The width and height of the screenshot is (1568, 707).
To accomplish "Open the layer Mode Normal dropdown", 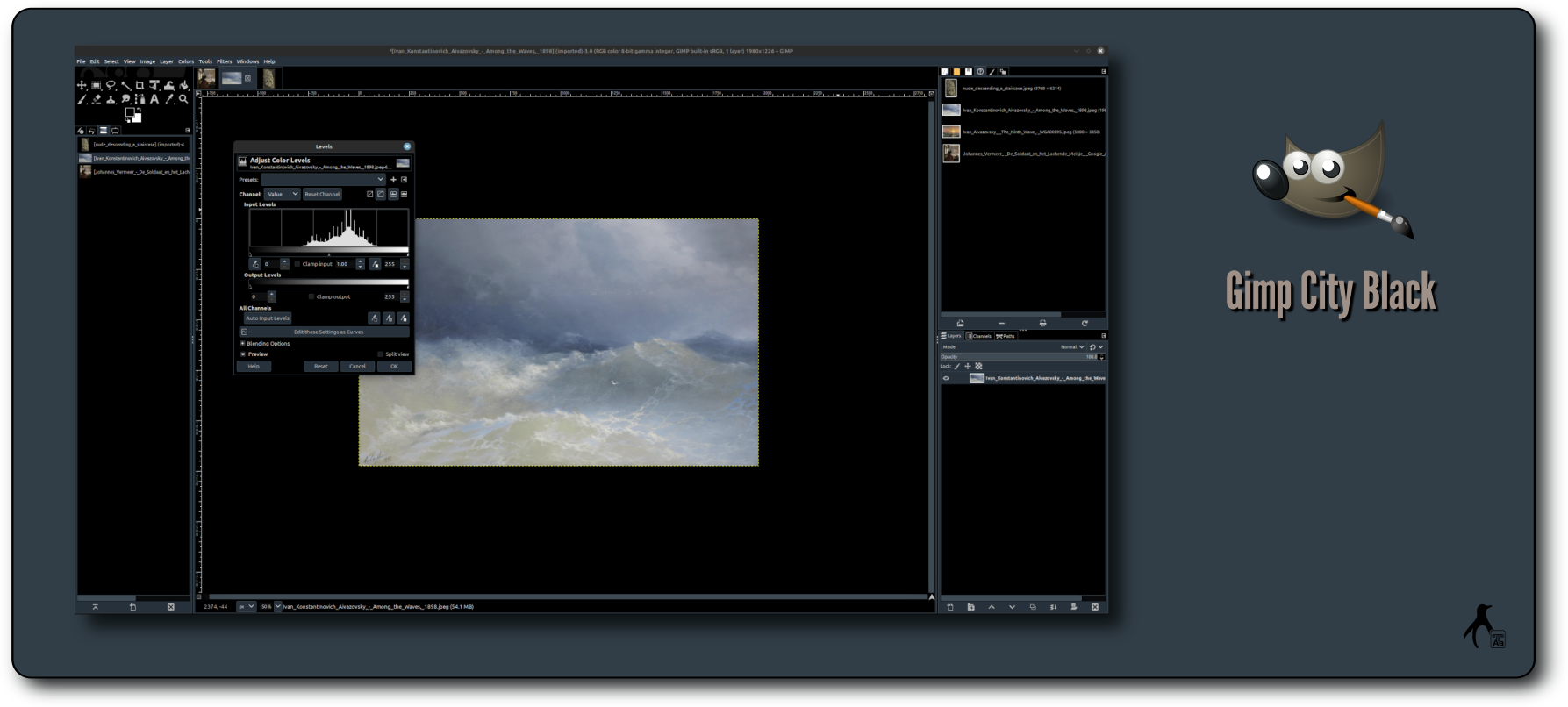I will [1072, 347].
